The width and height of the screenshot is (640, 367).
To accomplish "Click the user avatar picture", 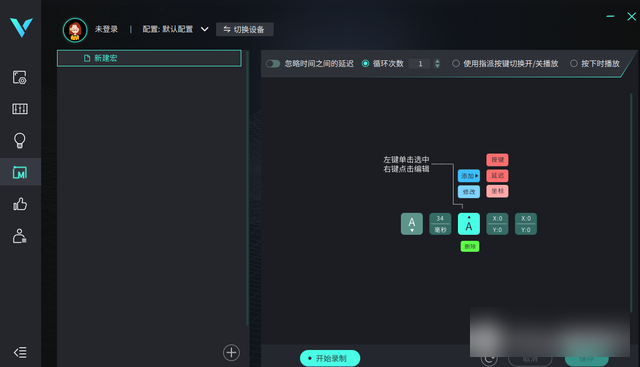I will point(75,30).
